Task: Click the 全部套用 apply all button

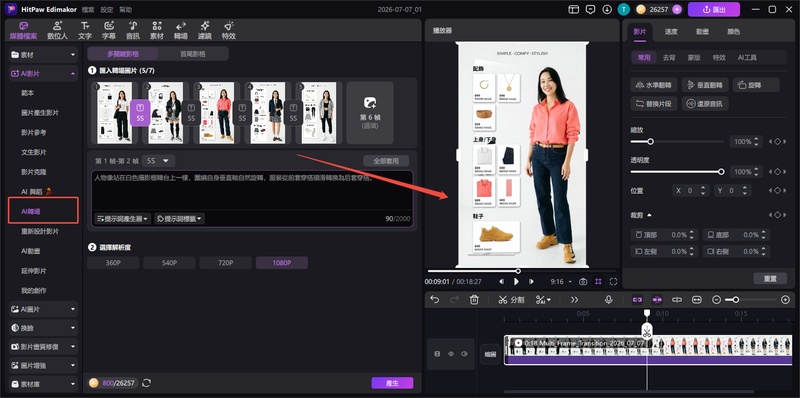Action: (386, 161)
